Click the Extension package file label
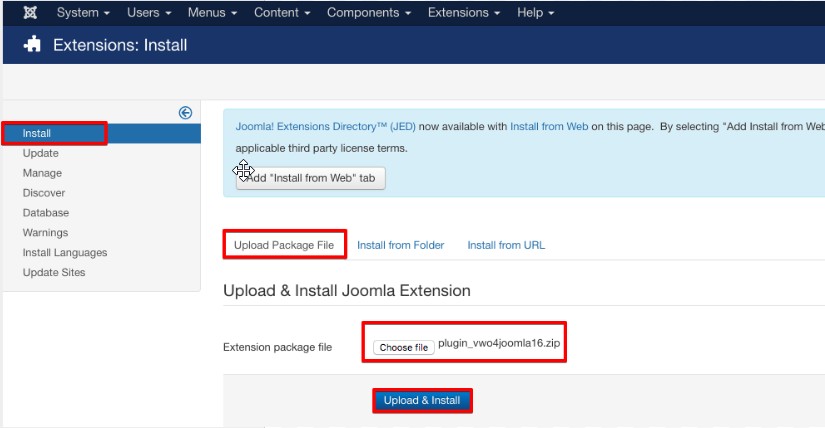The image size is (825, 428). pyautogui.click(x=277, y=347)
